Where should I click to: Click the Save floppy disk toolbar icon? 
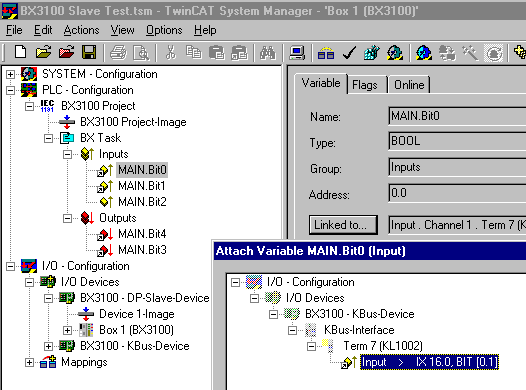click(89, 52)
